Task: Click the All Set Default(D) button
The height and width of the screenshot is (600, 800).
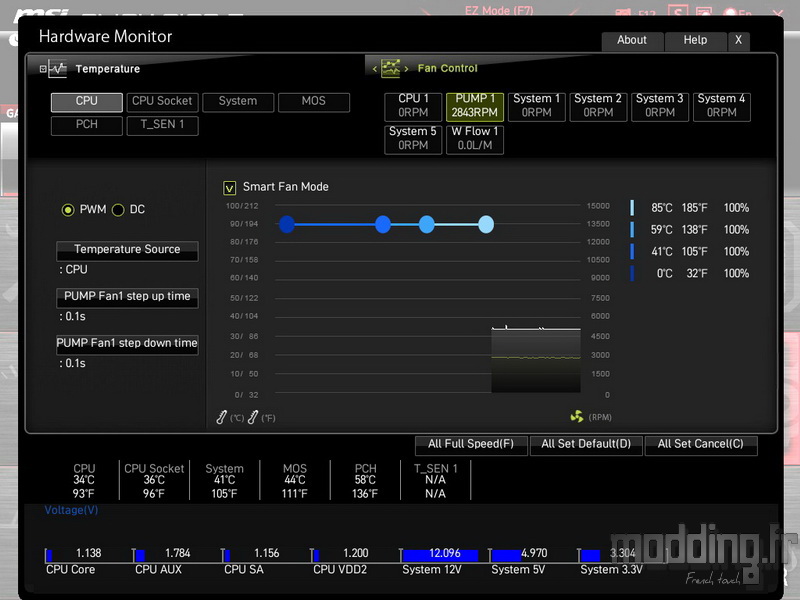Action: pyautogui.click(x=586, y=444)
